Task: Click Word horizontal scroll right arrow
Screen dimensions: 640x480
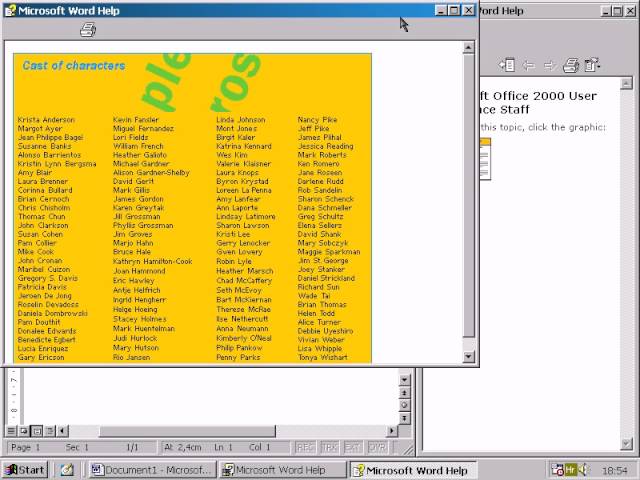Action: point(391,431)
